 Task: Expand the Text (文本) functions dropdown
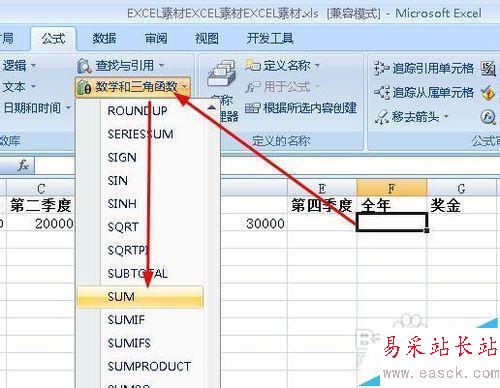(33, 87)
